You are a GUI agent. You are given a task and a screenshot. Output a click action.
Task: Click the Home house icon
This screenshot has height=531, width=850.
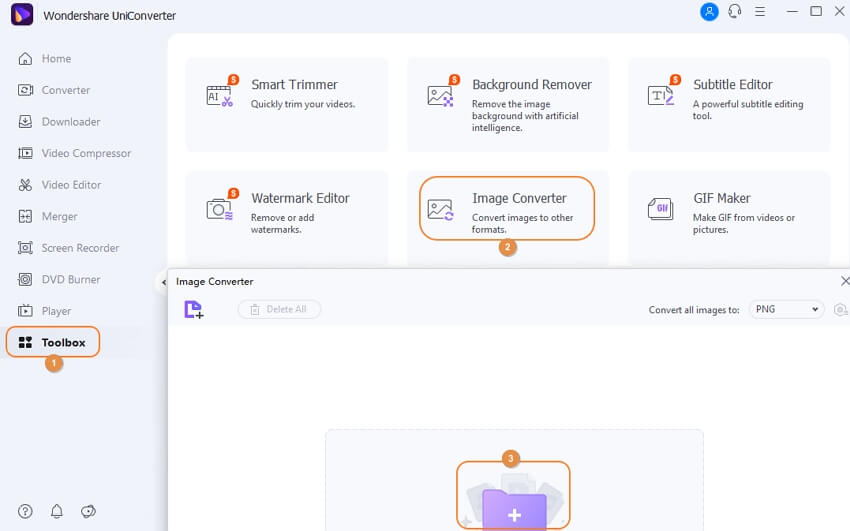tap(25, 59)
